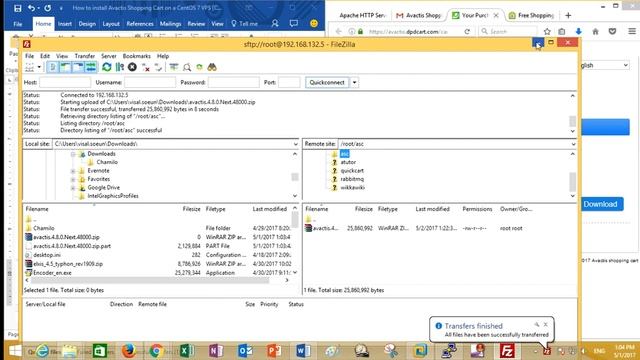
Task: Open FileZilla icon on the taskbar
Action: (x=507, y=351)
